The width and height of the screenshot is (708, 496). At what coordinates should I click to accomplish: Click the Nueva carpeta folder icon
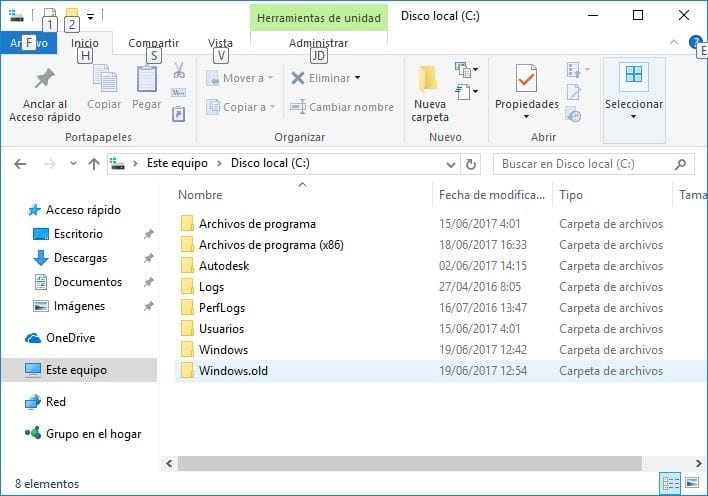[x=429, y=79]
